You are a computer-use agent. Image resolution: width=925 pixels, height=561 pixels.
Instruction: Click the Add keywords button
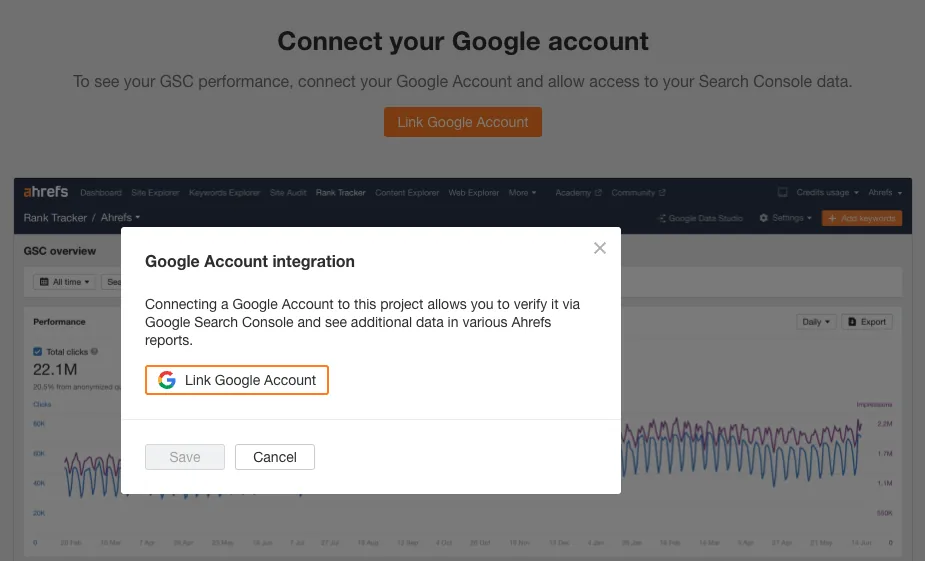point(861,218)
